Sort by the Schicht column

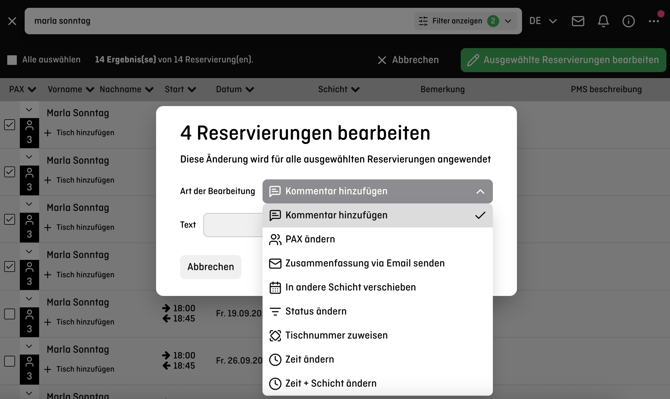338,89
